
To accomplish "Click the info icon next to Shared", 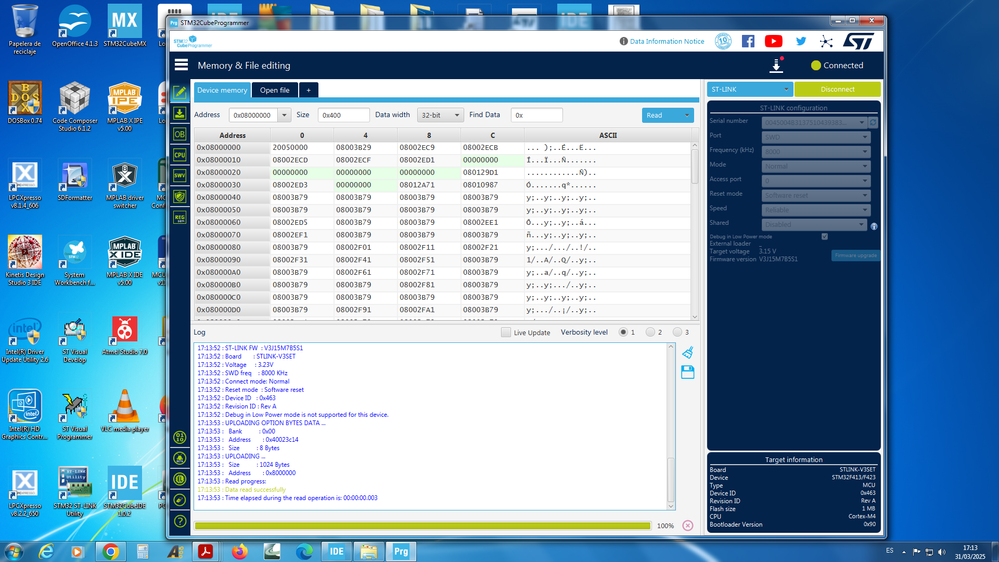I will point(874,226).
